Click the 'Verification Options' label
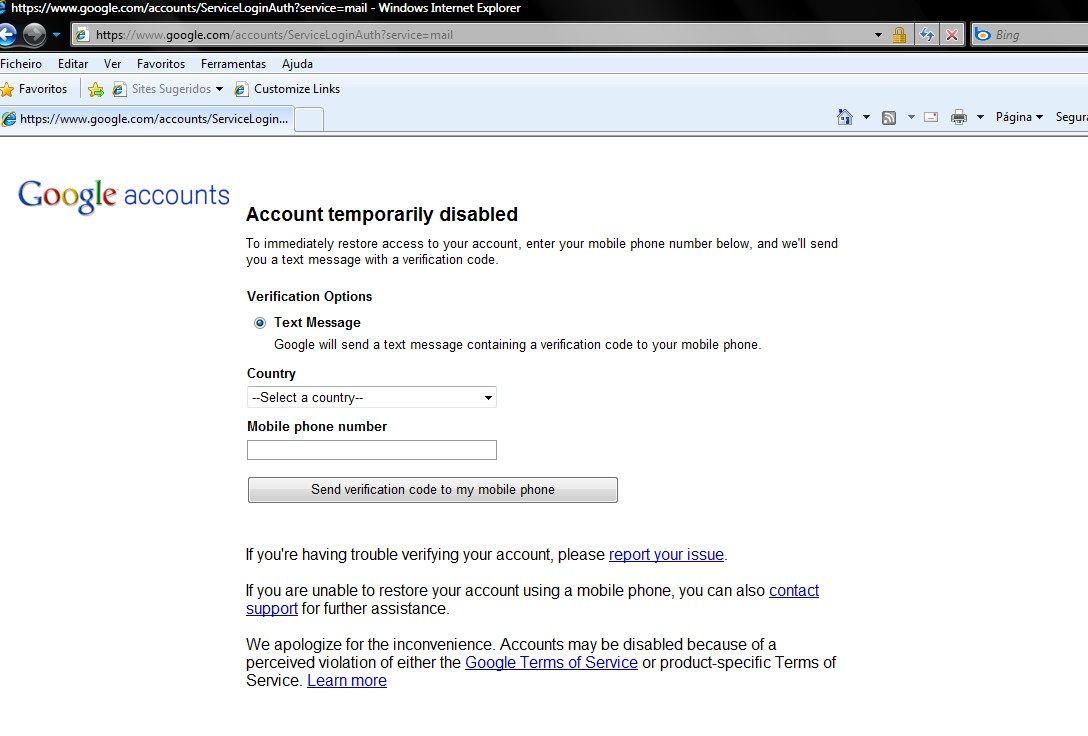The height and width of the screenshot is (736, 1088). coord(309,296)
